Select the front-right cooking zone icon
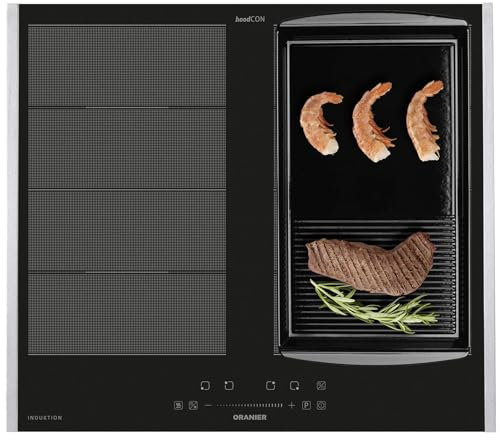 pos(294,386)
